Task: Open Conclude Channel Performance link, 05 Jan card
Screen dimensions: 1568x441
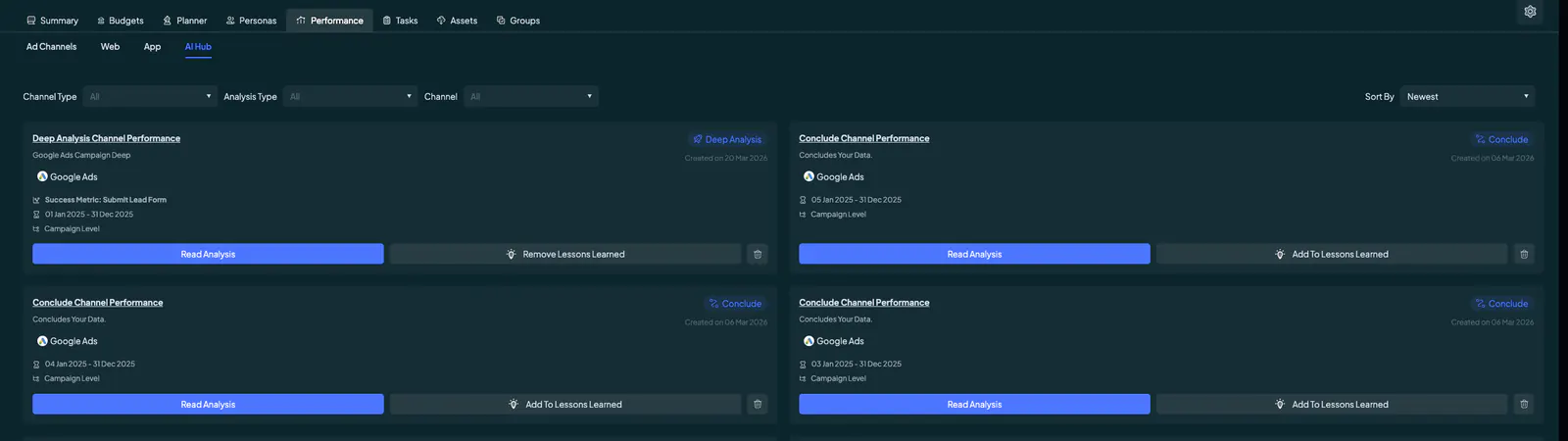Action: 864,138
